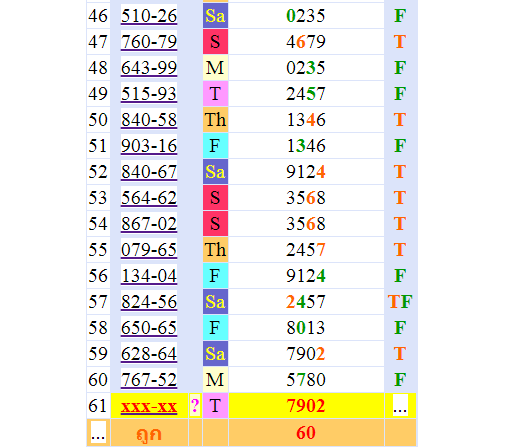Open the 134-04 result link
This screenshot has width=509, height=448.
coord(149,276)
